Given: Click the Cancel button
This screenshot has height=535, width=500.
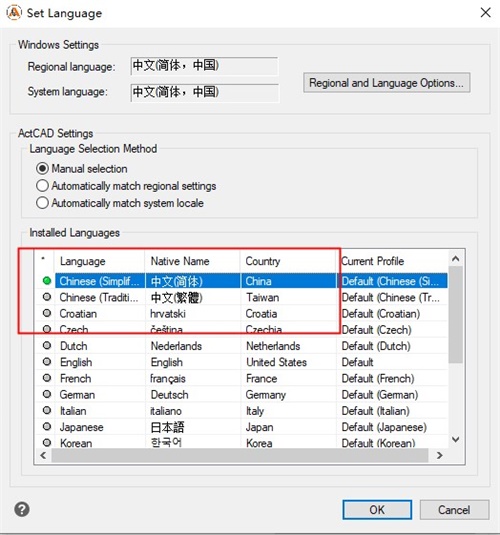Looking at the screenshot, I should [454, 510].
